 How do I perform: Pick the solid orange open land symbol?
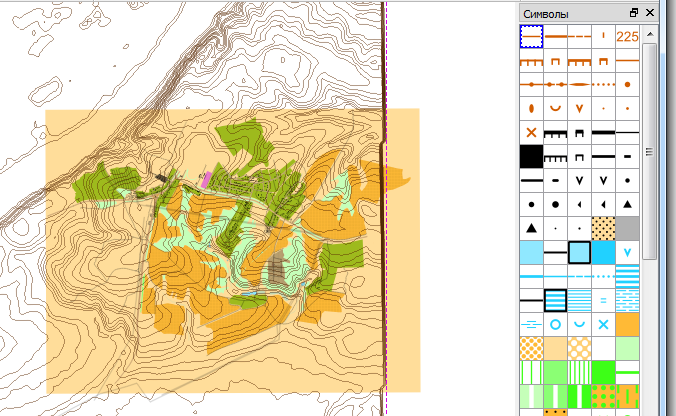click(x=627, y=324)
